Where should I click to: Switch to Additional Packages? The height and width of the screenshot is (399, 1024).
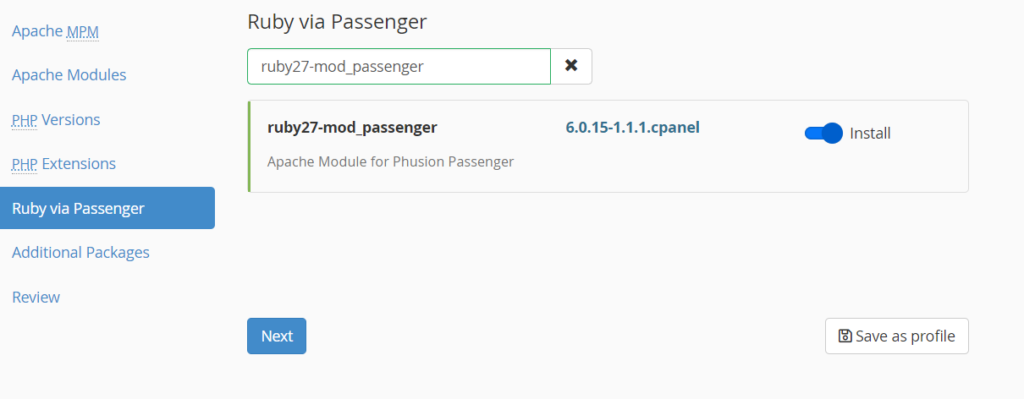(81, 252)
